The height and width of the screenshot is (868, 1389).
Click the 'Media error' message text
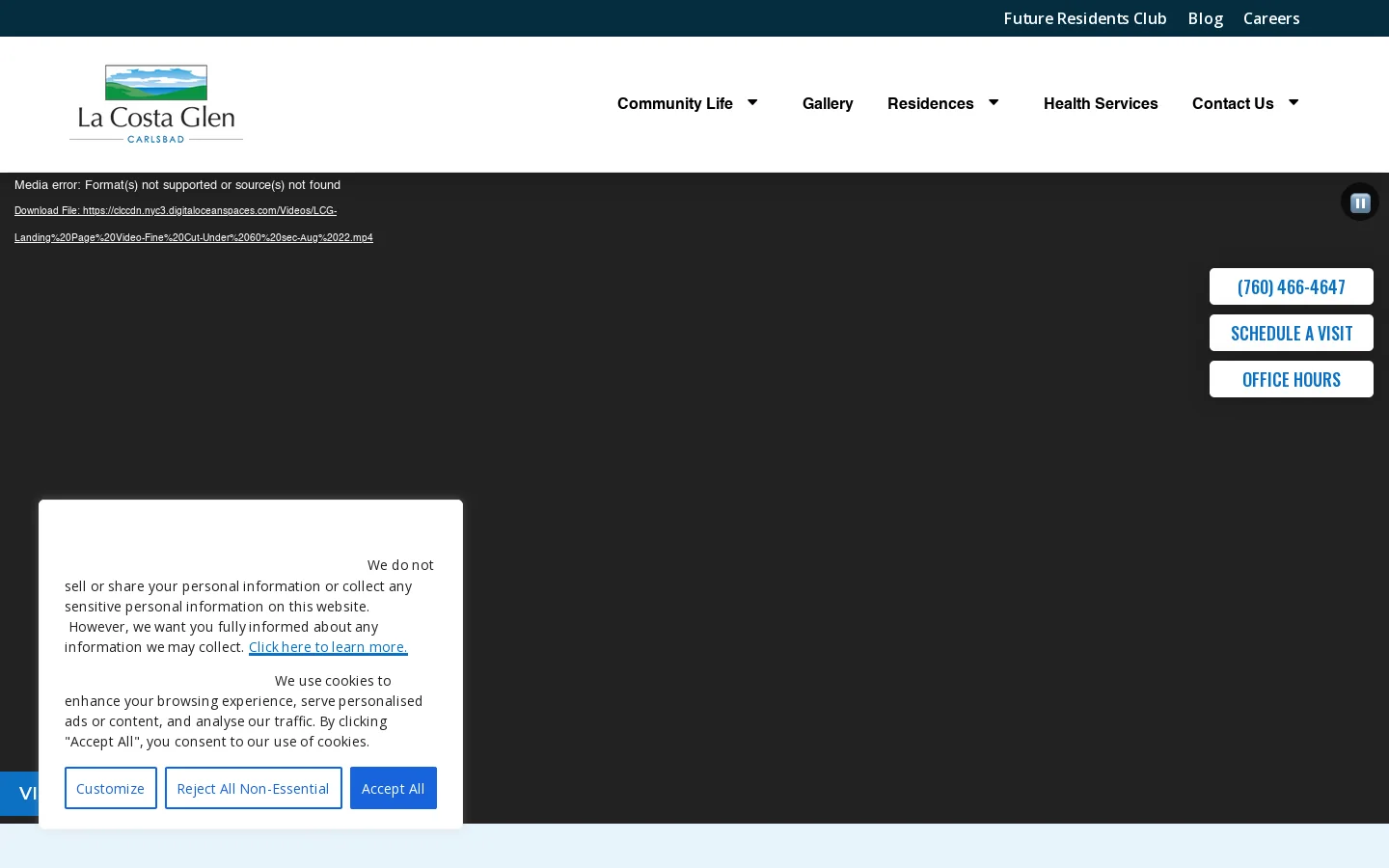[177, 185]
